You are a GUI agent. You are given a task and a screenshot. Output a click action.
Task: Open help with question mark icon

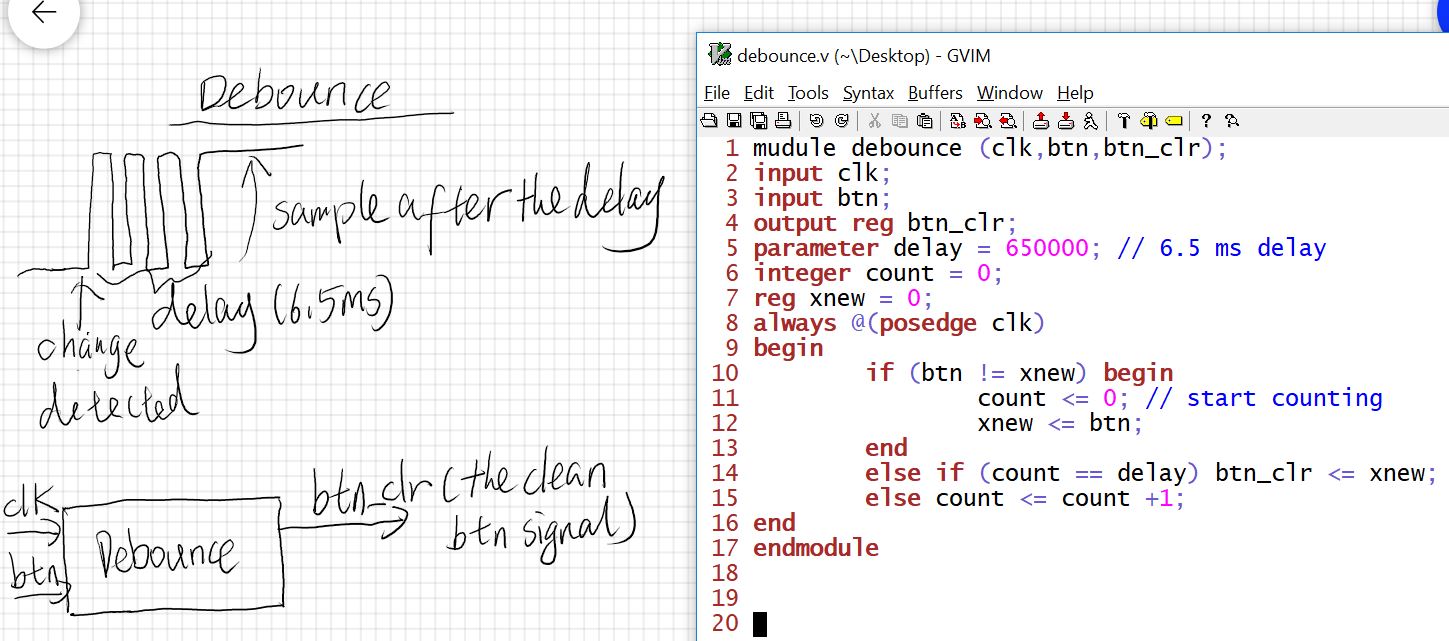(1206, 121)
